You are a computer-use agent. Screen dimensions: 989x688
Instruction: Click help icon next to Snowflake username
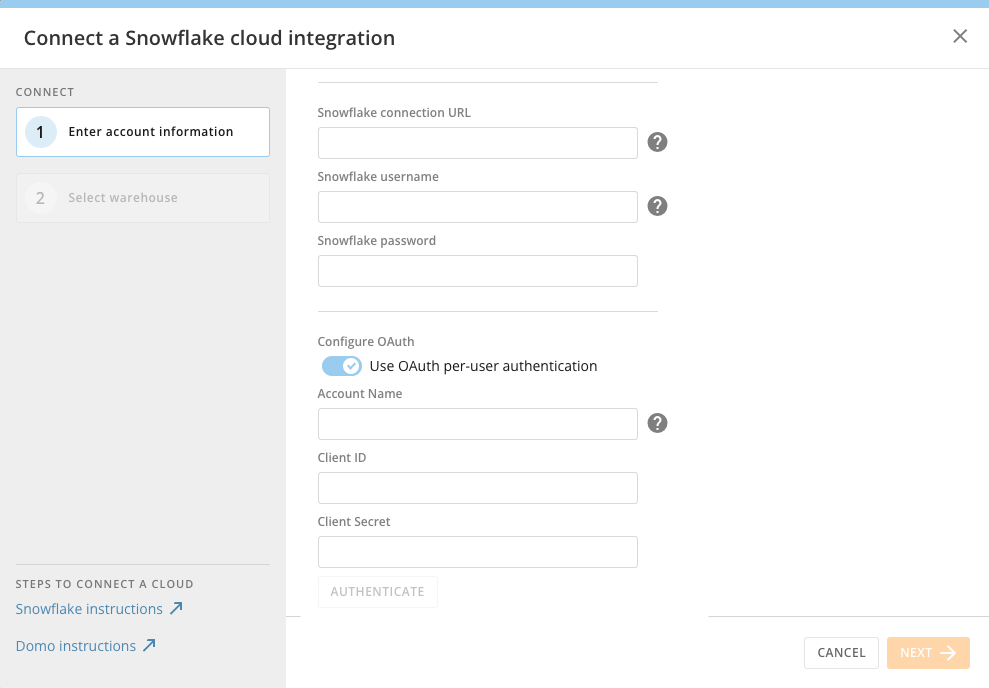(x=657, y=206)
